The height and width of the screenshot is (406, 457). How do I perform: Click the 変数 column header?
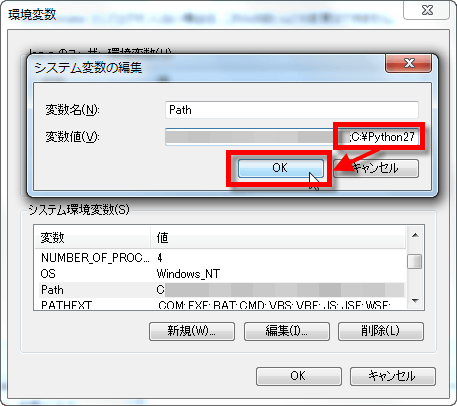[x=93, y=238]
